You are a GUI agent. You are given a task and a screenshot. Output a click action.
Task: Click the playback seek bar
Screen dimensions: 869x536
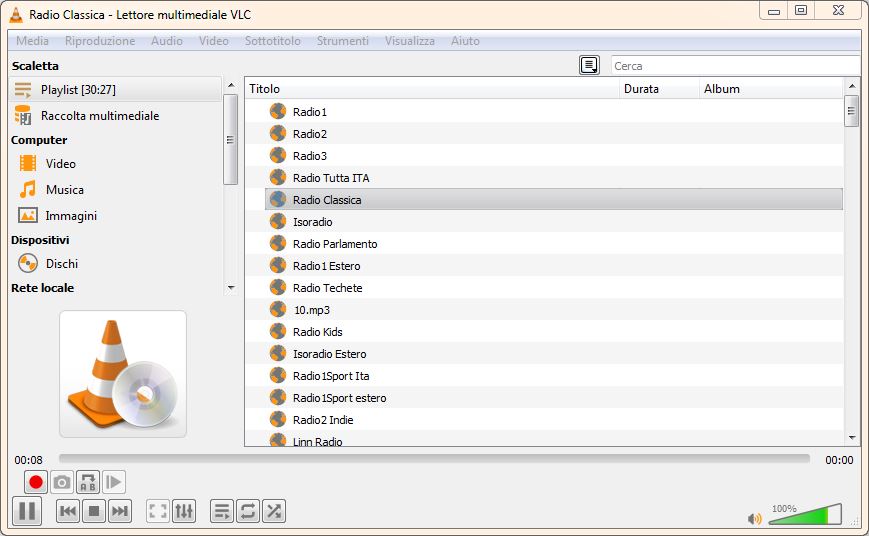pyautogui.click(x=434, y=458)
